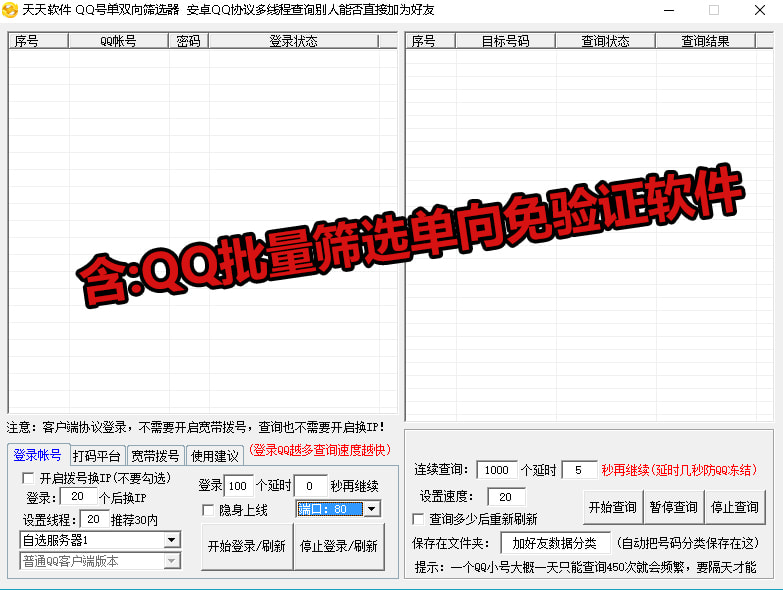Click 开始登录/刷新 button

click(x=247, y=546)
